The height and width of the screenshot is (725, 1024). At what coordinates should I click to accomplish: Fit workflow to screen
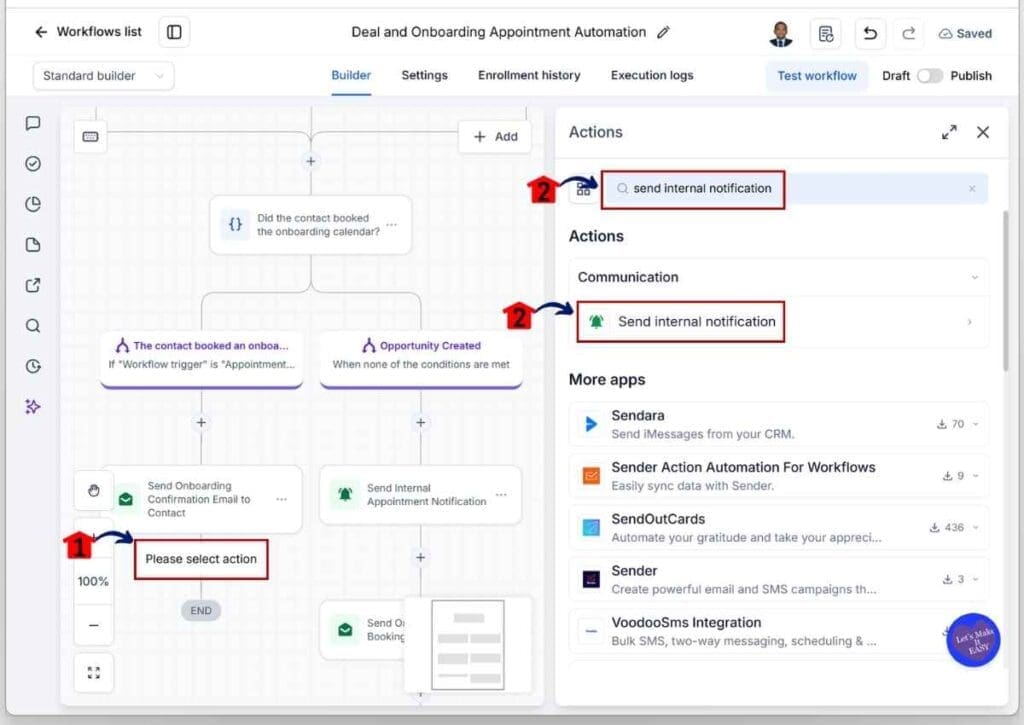[93, 673]
